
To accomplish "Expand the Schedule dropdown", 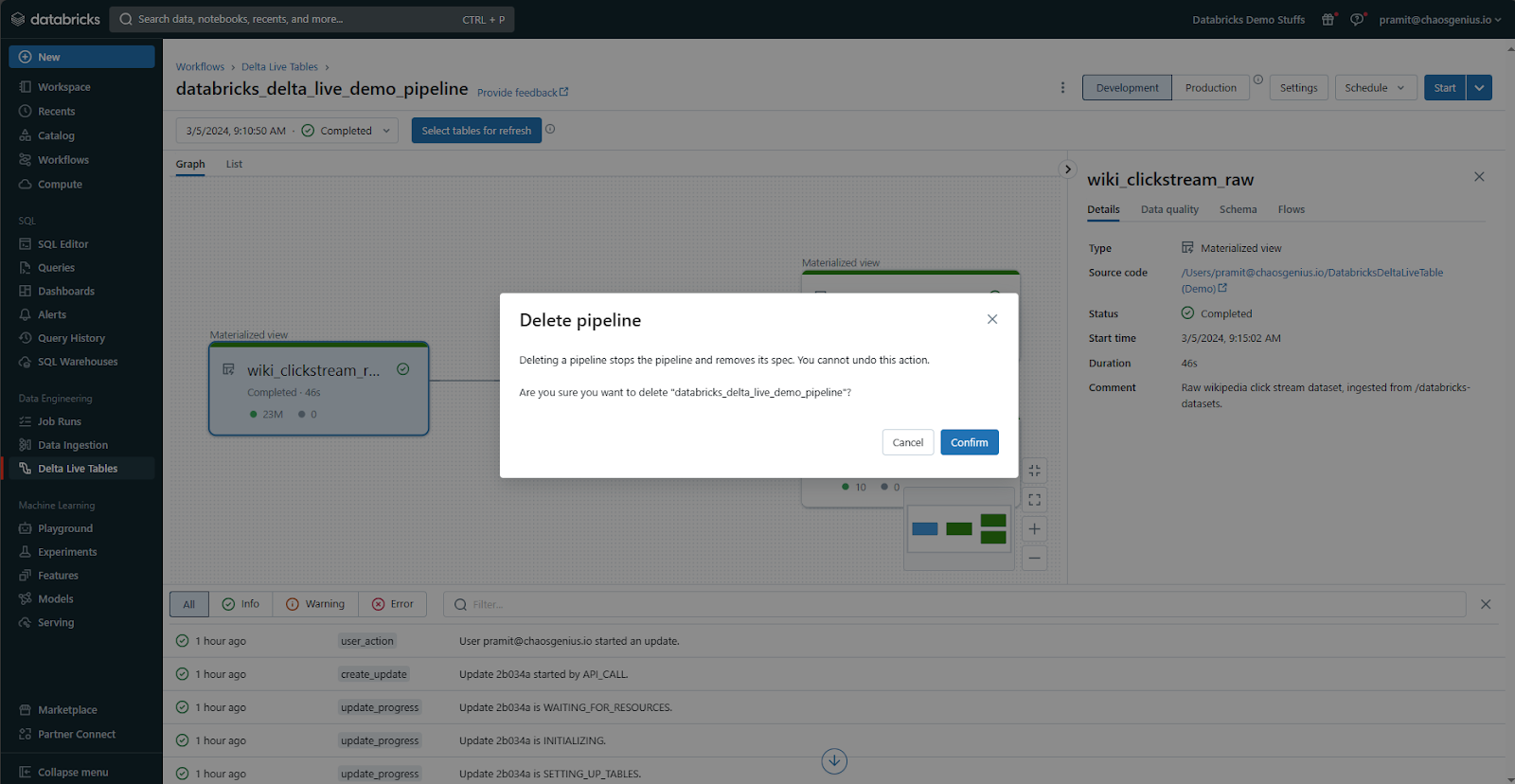I will click(1376, 87).
